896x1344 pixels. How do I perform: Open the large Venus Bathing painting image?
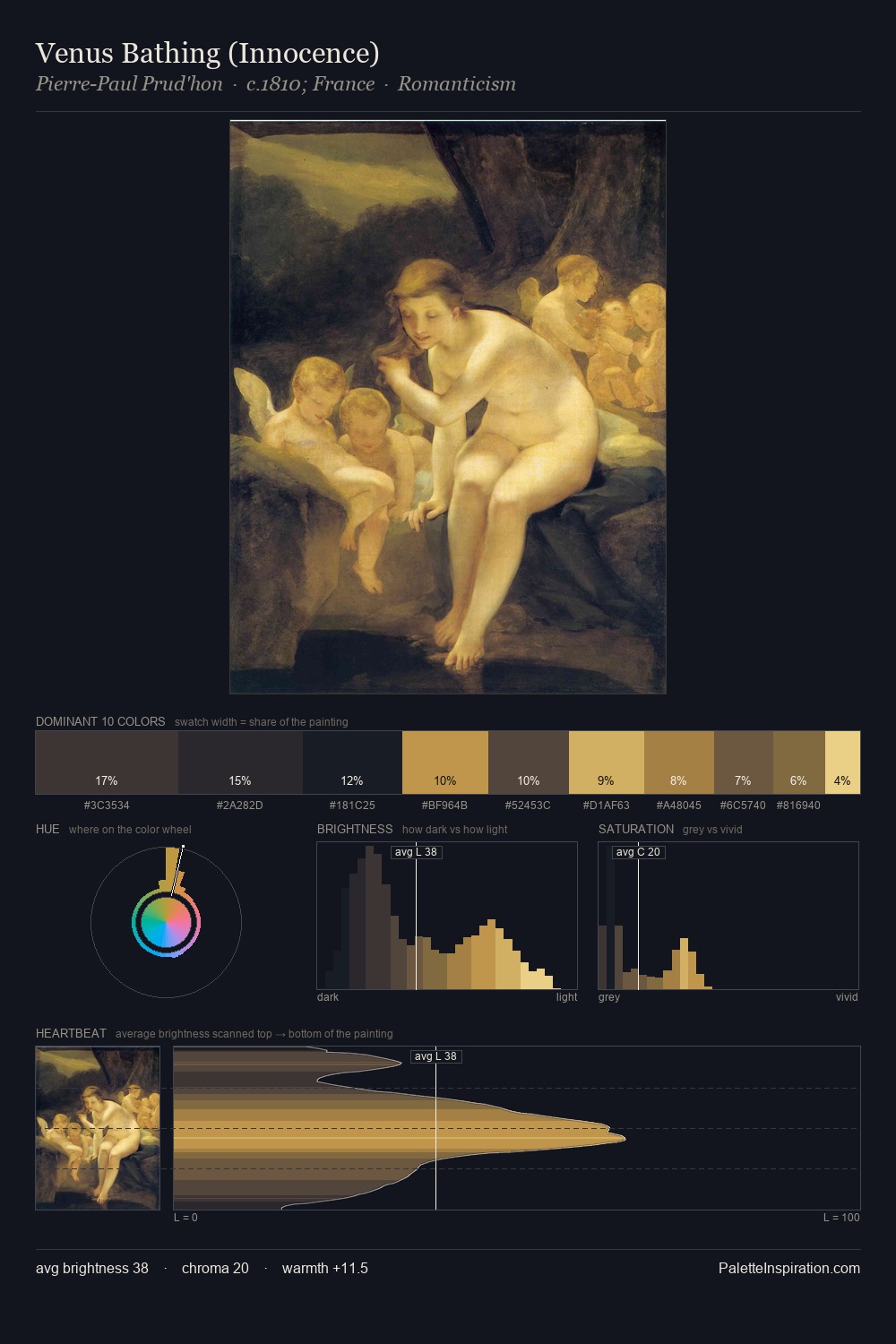(x=448, y=407)
